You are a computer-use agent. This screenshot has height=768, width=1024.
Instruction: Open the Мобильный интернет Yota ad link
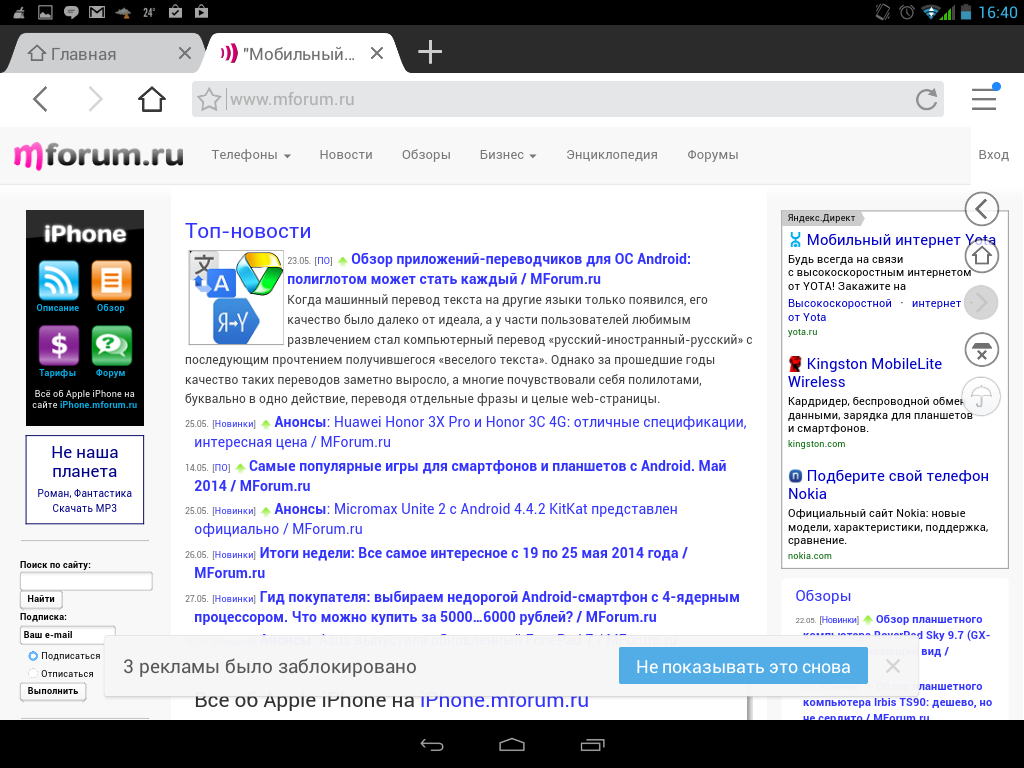(901, 240)
